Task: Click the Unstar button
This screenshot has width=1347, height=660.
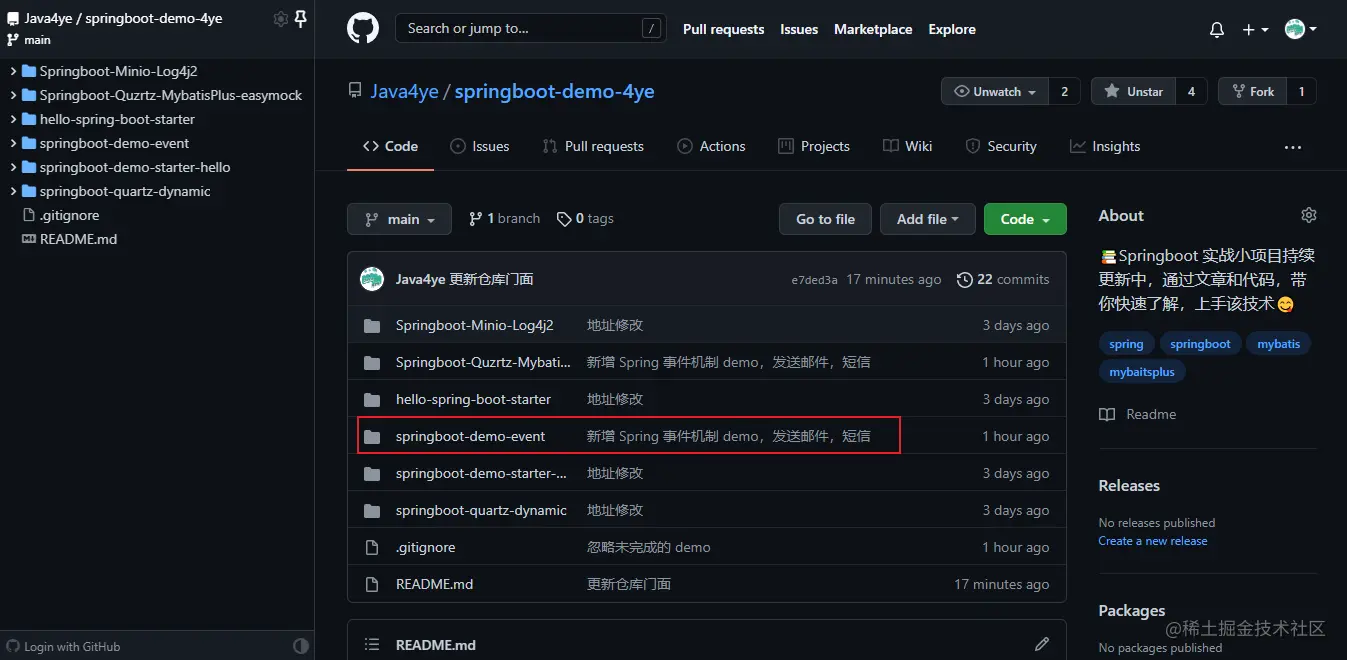Action: coord(1133,91)
